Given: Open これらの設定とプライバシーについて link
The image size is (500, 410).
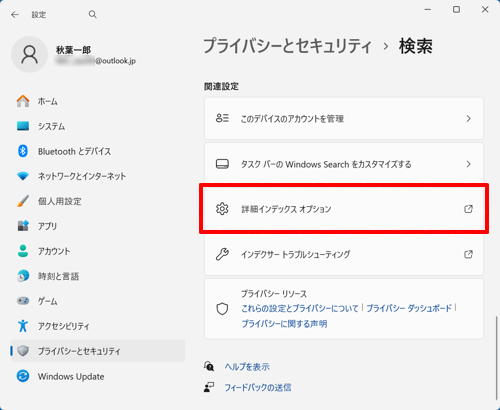Looking at the screenshot, I should pos(300,308).
